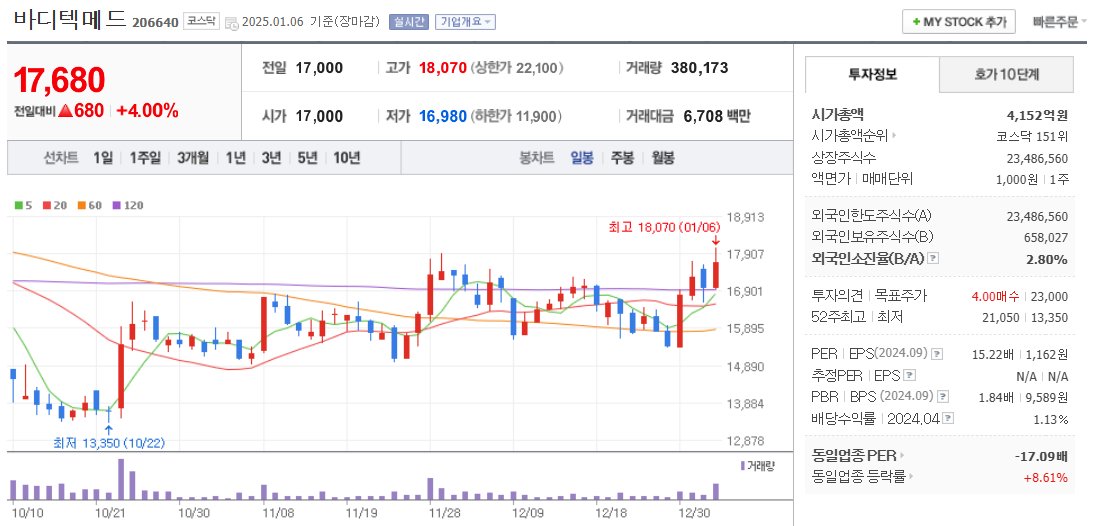Select the 3년 line chart period
The width and height of the screenshot is (1099, 526).
[x=271, y=158]
